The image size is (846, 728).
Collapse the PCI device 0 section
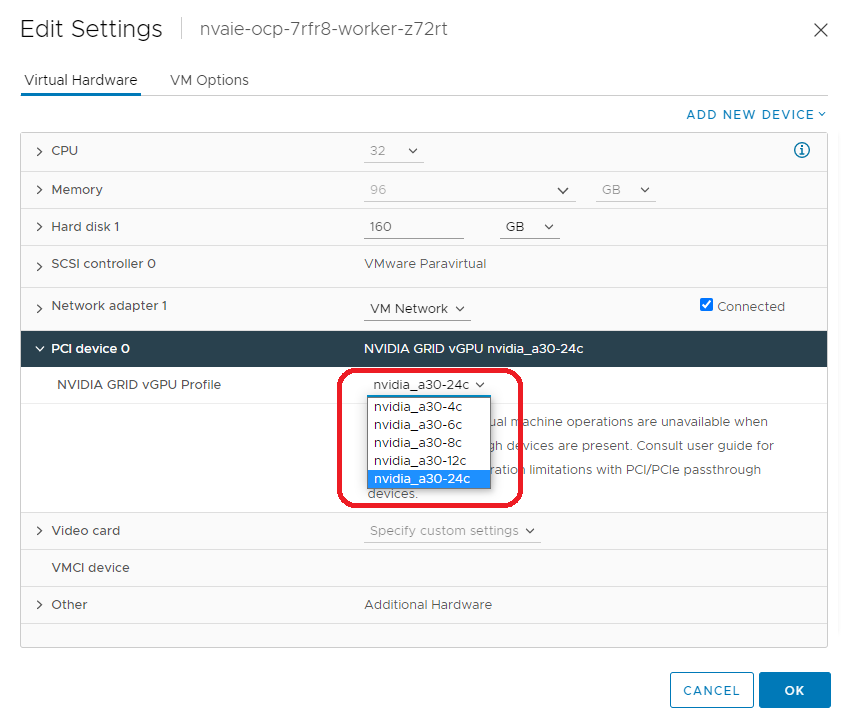[x=40, y=349]
